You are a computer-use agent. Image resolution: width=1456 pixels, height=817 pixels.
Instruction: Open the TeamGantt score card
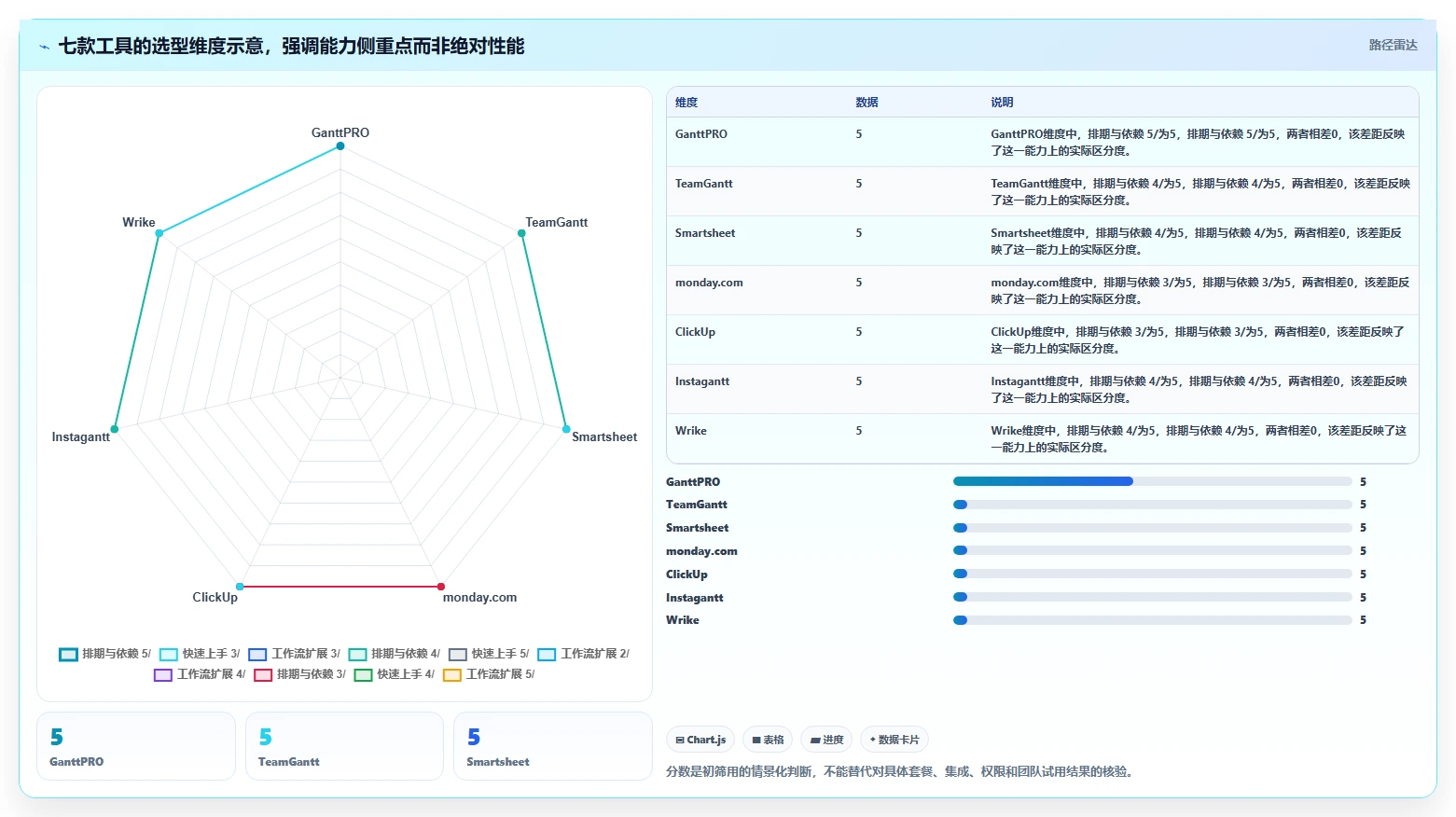point(344,746)
